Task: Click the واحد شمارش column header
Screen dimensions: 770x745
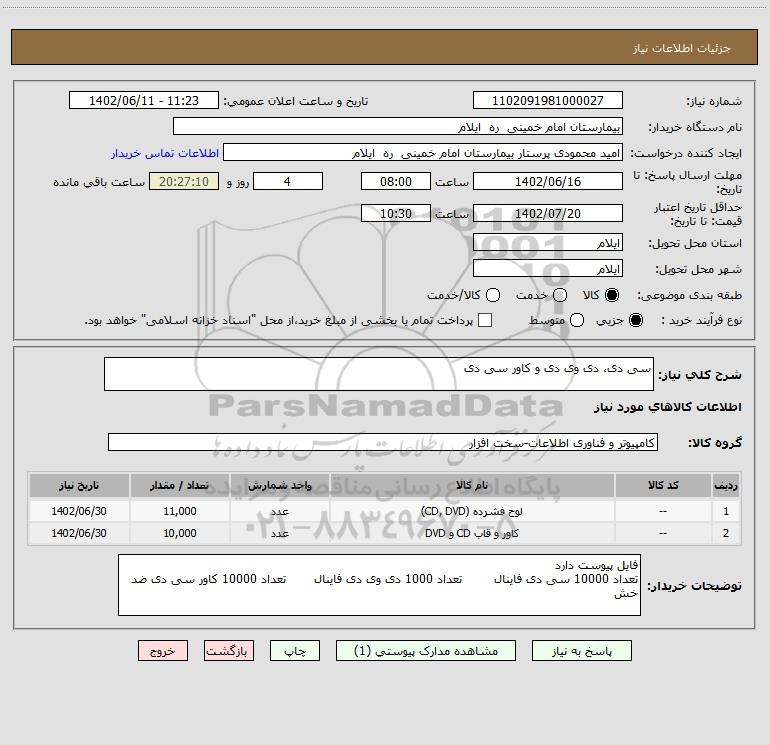Action: pyautogui.click(x=279, y=485)
